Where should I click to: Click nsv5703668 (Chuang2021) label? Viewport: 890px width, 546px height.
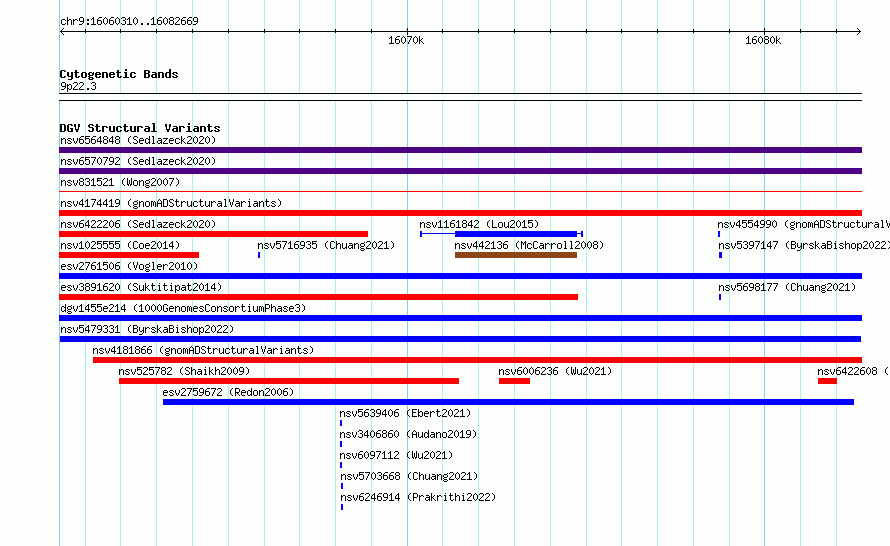coord(409,476)
